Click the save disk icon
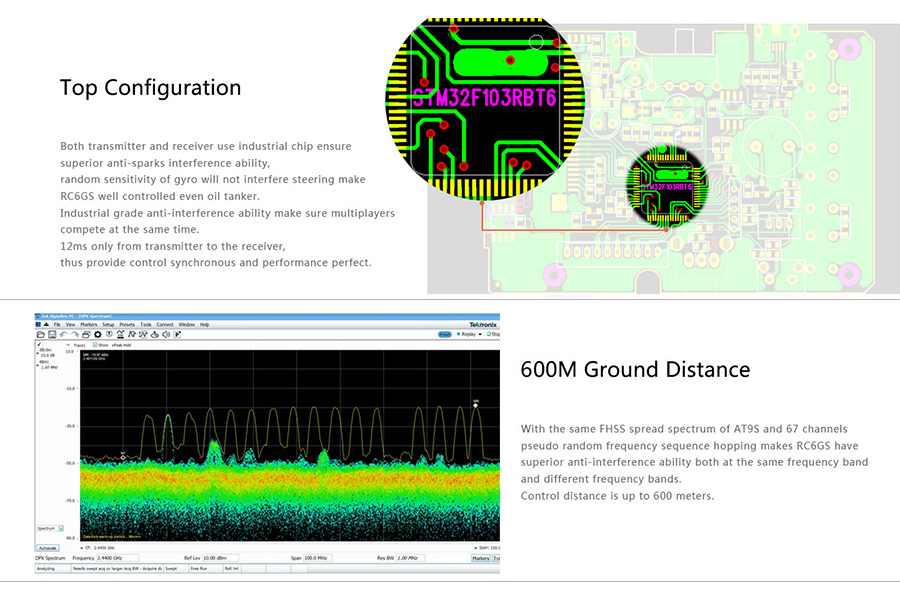This screenshot has height=600, width=900. click(x=52, y=335)
